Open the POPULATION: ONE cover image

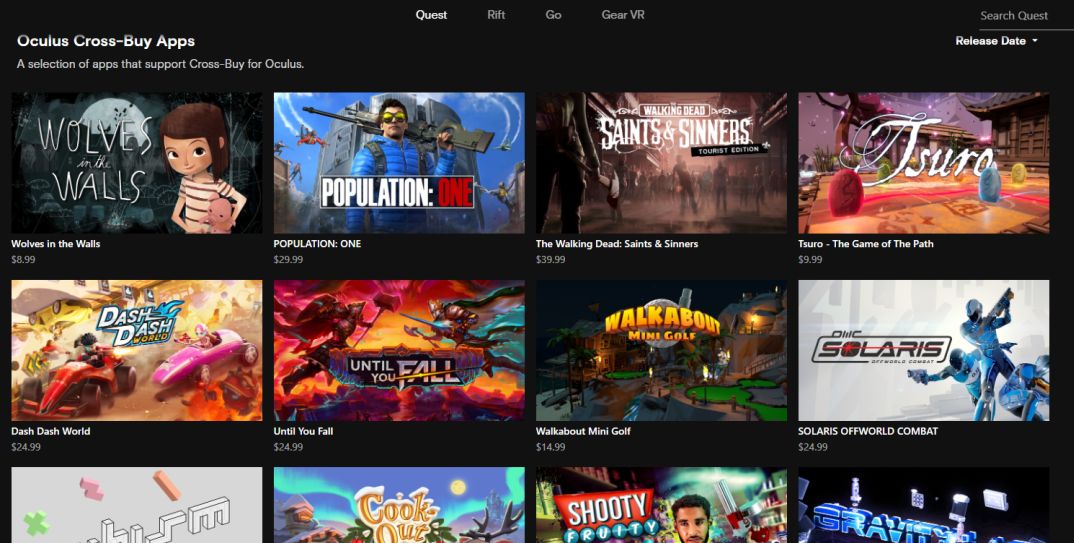coord(399,163)
